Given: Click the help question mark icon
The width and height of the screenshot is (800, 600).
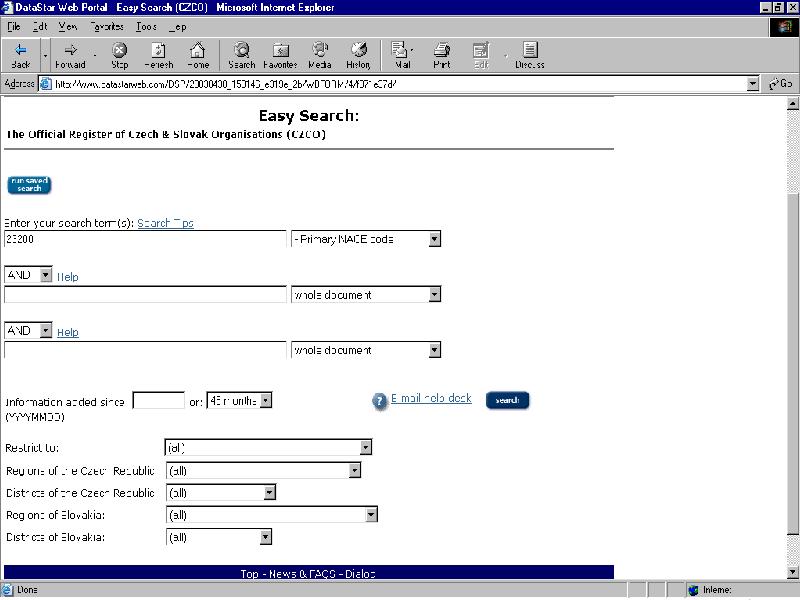Looking at the screenshot, I should click(x=380, y=401).
